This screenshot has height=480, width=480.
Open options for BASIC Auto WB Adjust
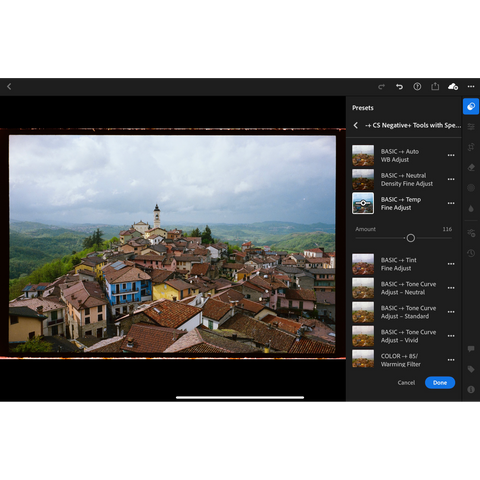[451, 155]
